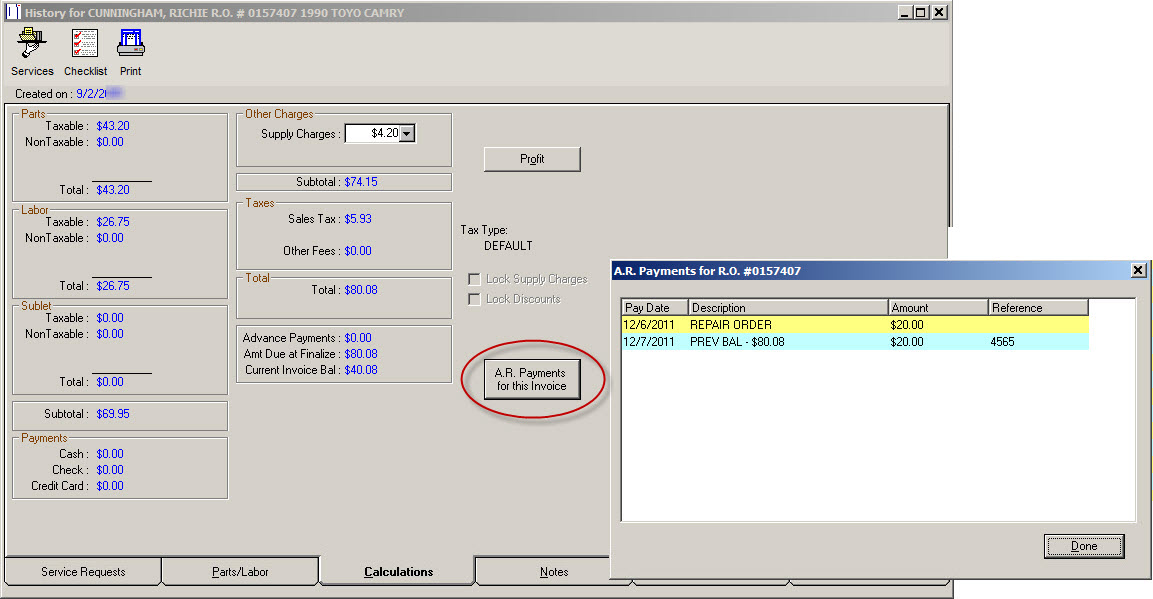Viewport: 1153px width, 599px height.
Task: Toggle the Lock Discounts checkbox
Action: tap(475, 299)
